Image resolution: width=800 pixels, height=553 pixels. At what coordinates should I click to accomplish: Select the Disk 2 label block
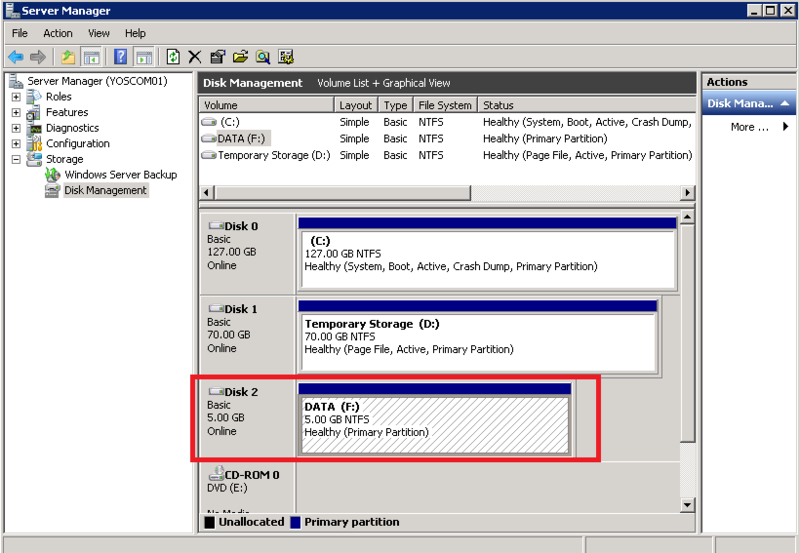tap(247, 418)
